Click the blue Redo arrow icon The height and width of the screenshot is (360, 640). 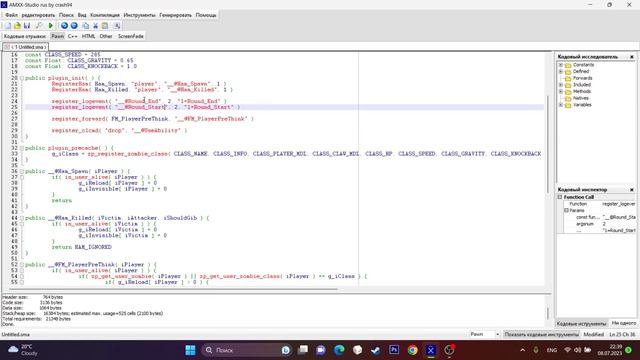(x=74, y=26)
